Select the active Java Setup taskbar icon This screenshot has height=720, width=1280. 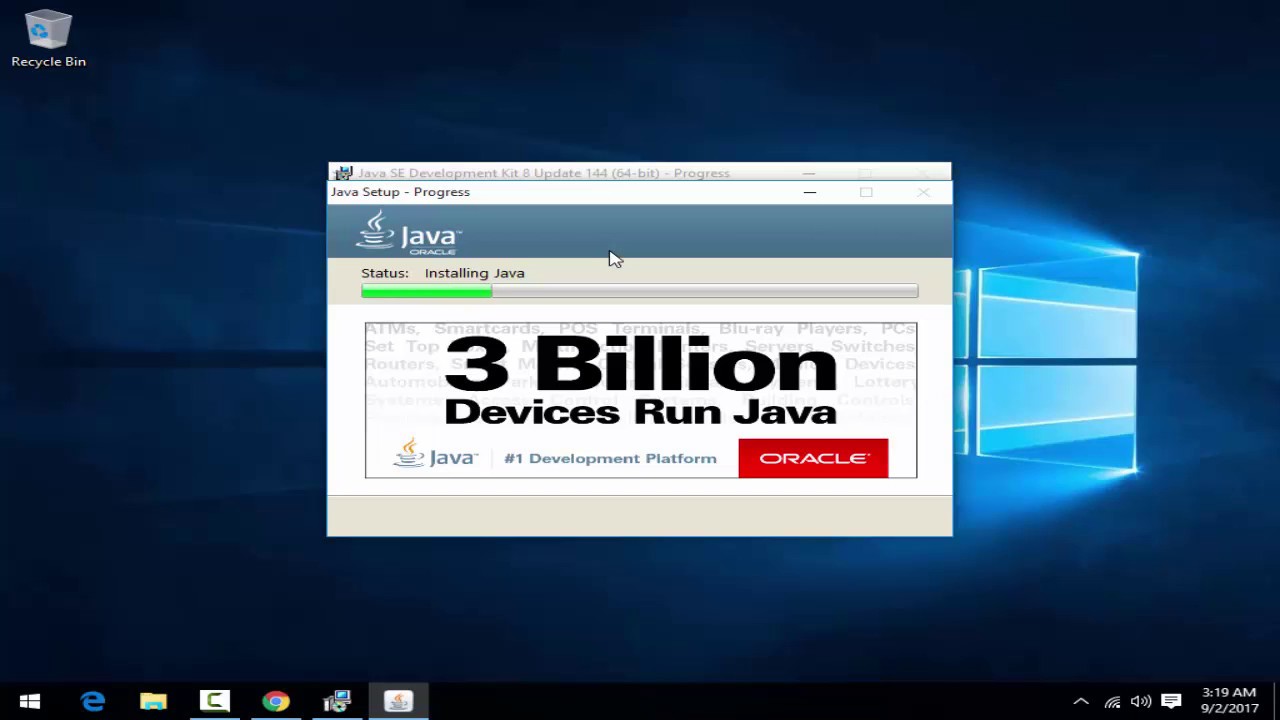pyautogui.click(x=399, y=702)
